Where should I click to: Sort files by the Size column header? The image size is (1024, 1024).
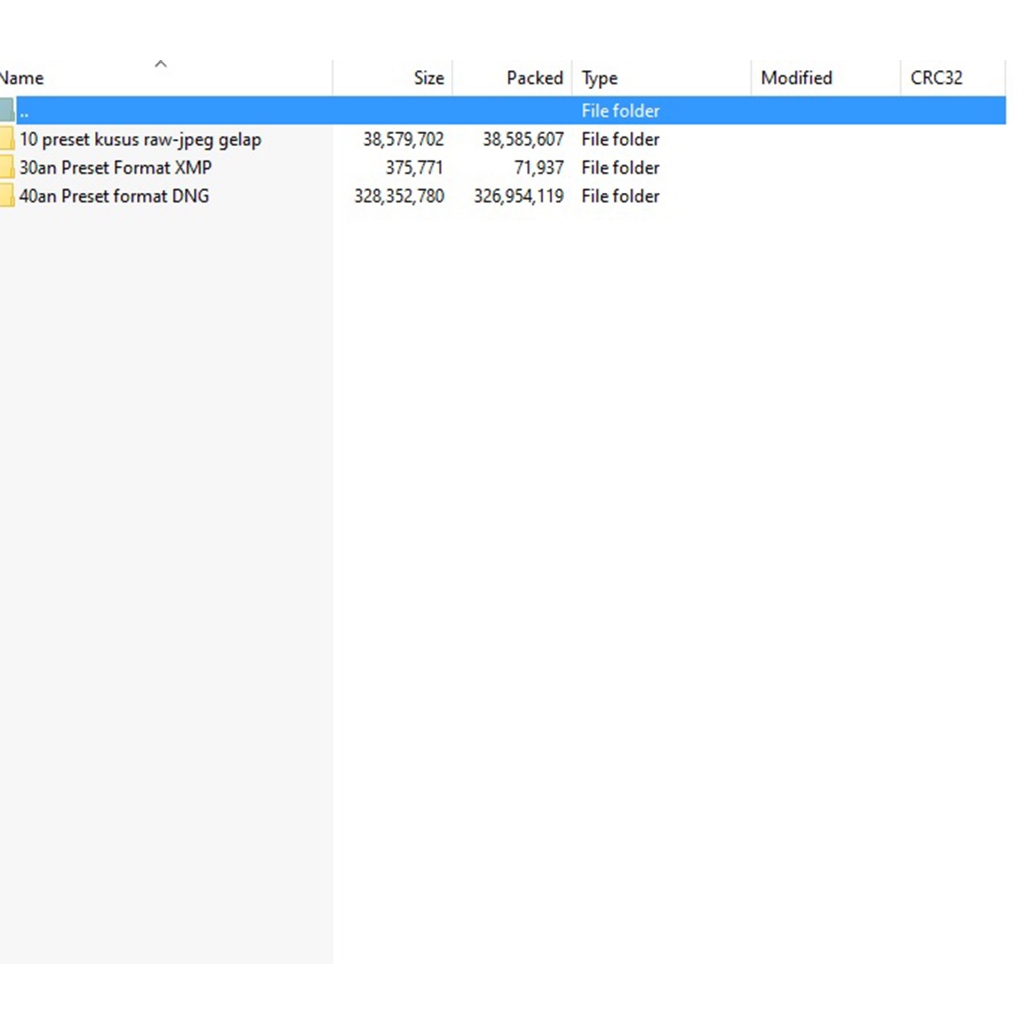pos(428,78)
